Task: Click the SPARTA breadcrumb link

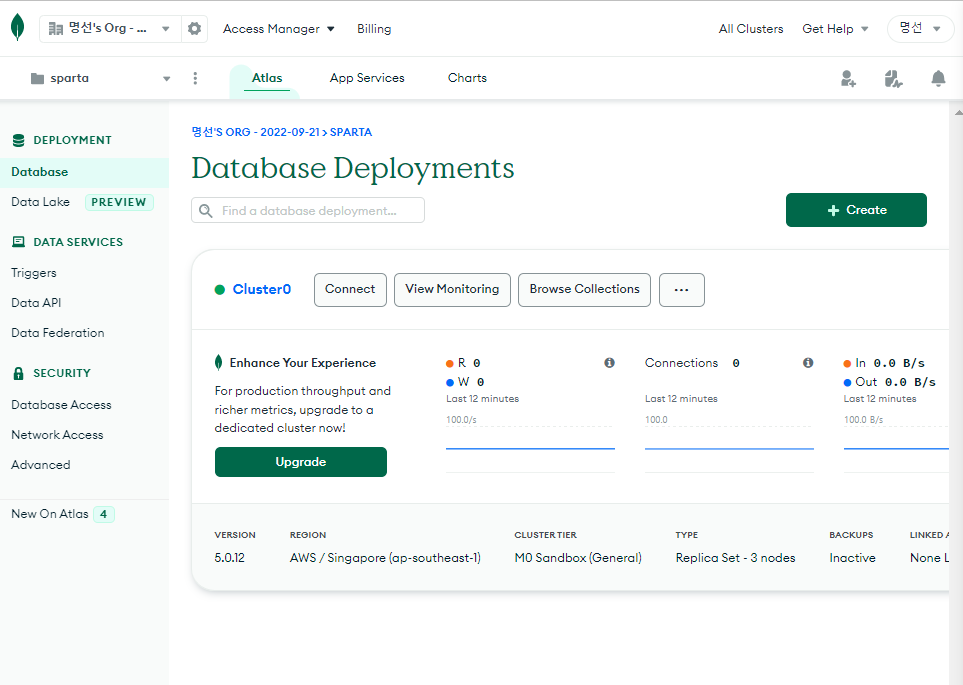Action: (x=351, y=132)
